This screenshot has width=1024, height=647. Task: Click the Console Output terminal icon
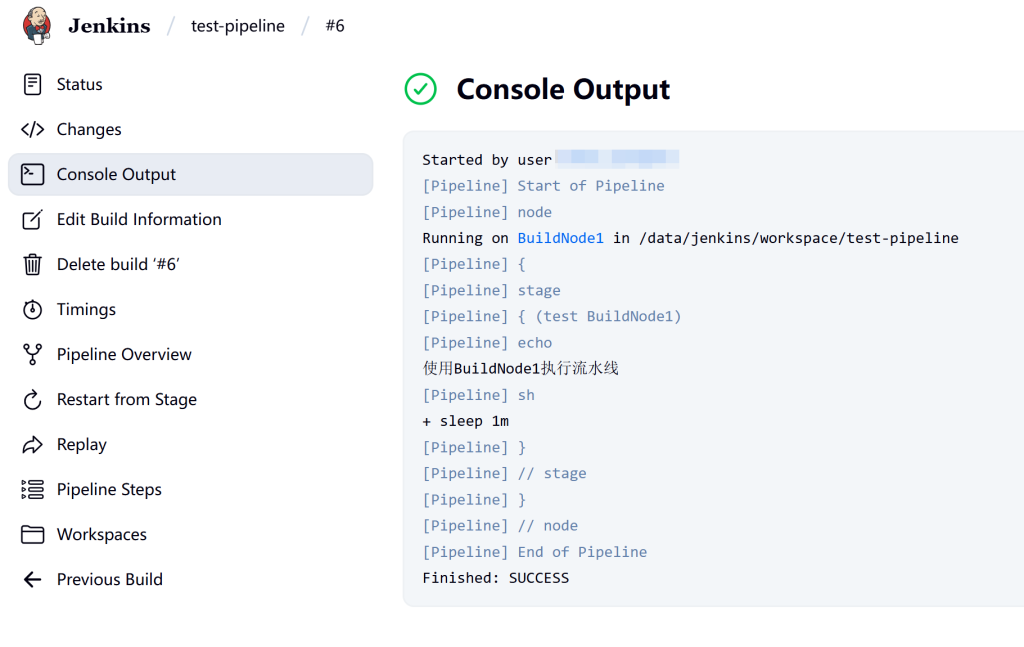click(33, 175)
